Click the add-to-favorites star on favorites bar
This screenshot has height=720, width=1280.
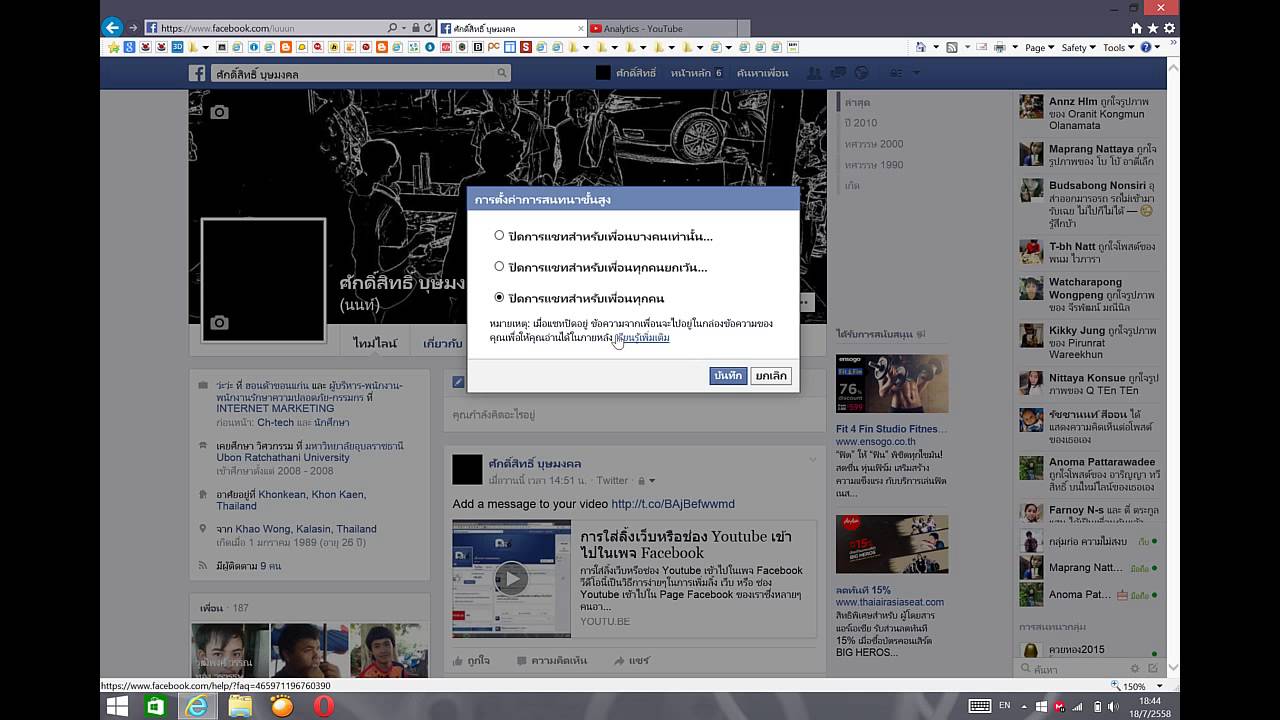point(114,47)
